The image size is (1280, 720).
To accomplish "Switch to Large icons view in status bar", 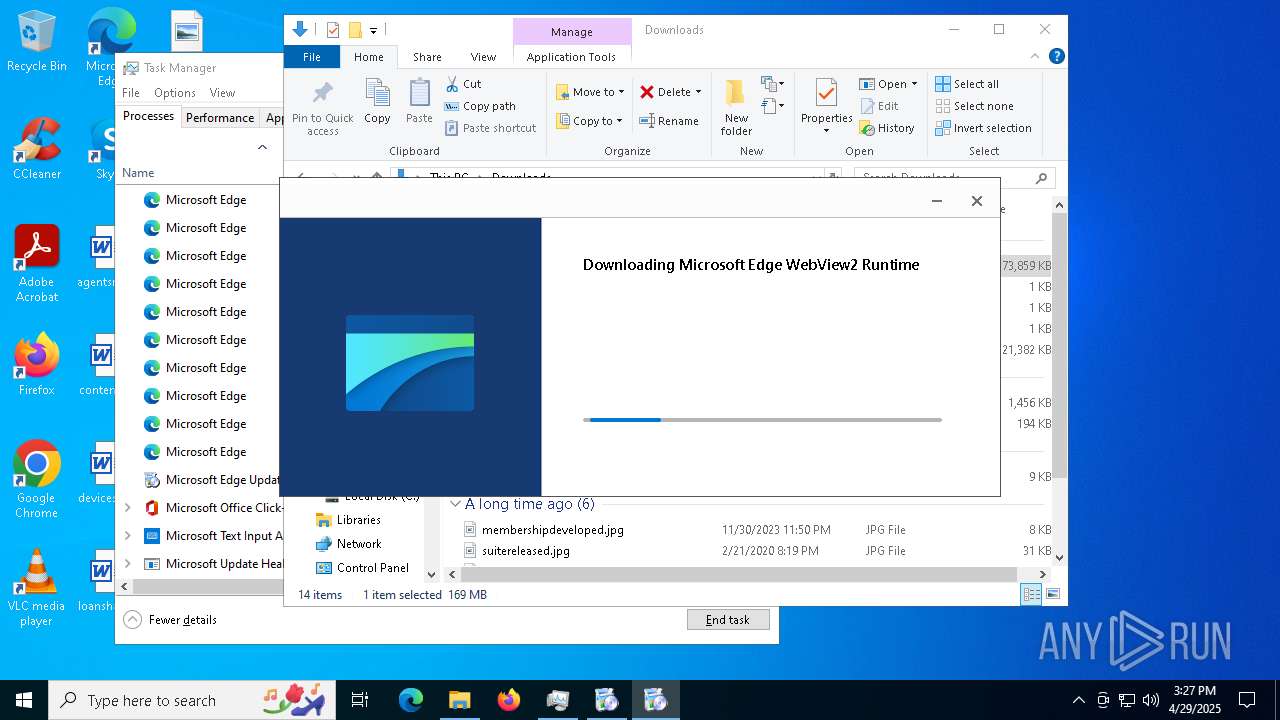I will pyautogui.click(x=1052, y=594).
